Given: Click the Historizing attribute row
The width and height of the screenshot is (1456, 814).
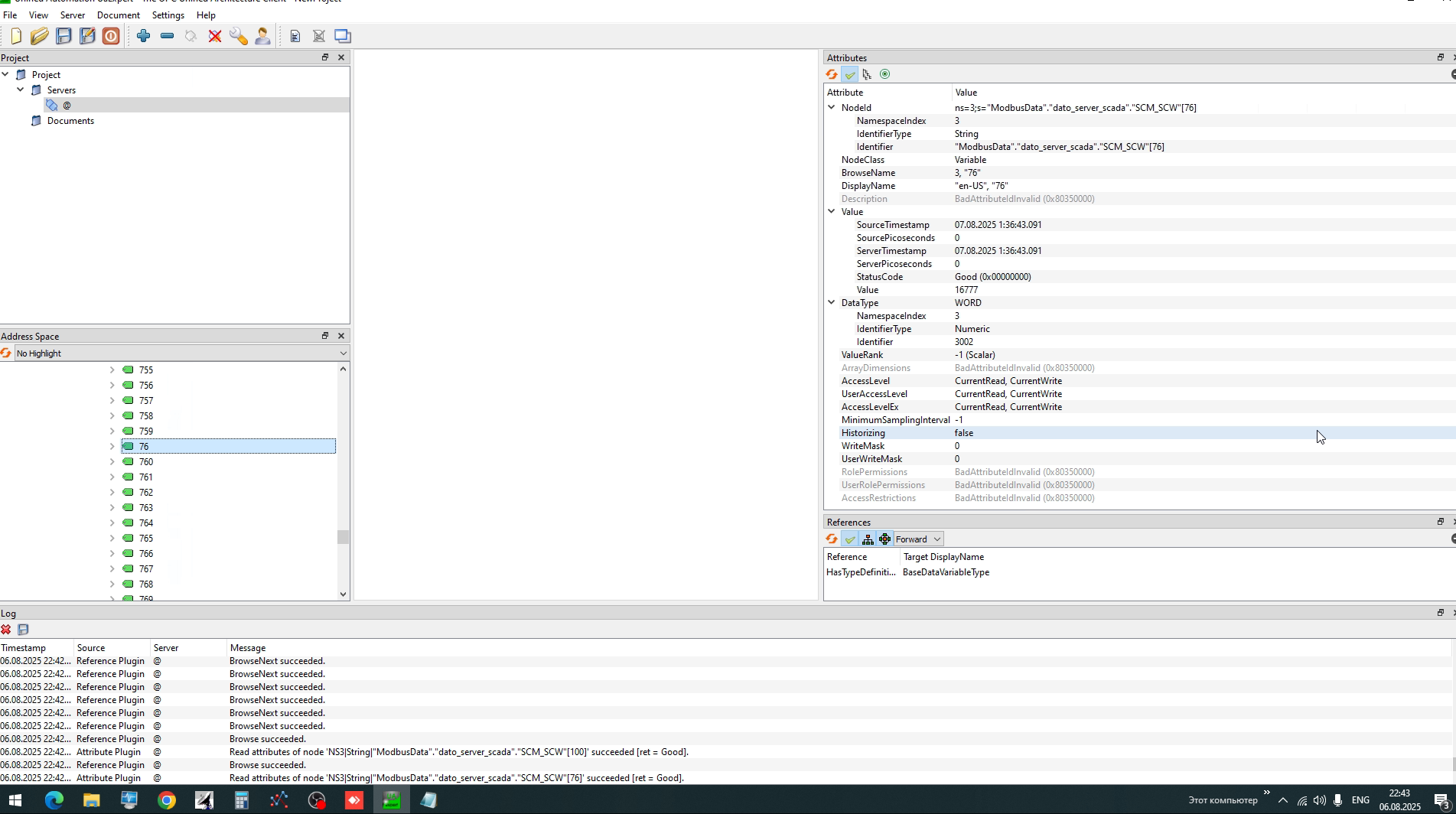Looking at the screenshot, I should point(1139,433).
